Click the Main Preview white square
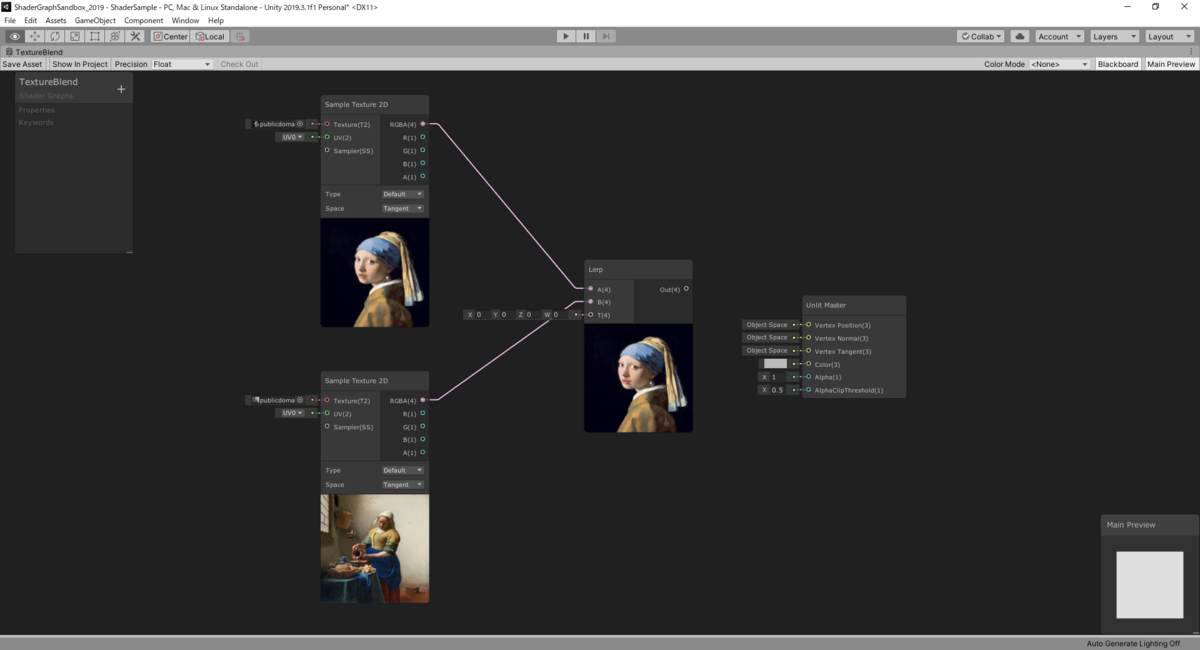Screen dimensions: 1200x650 [1150, 585]
